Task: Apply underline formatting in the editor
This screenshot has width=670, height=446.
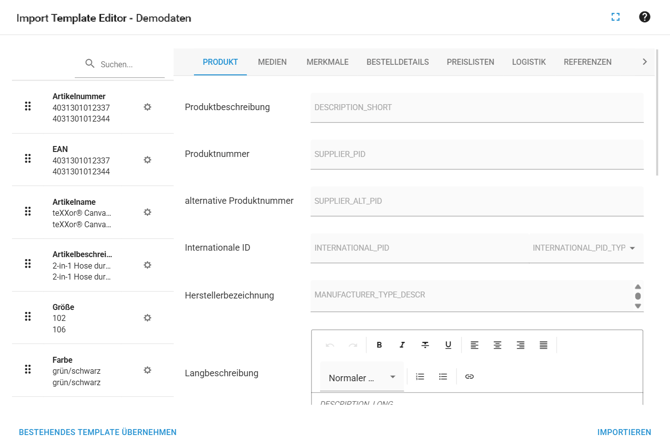Action: point(448,345)
